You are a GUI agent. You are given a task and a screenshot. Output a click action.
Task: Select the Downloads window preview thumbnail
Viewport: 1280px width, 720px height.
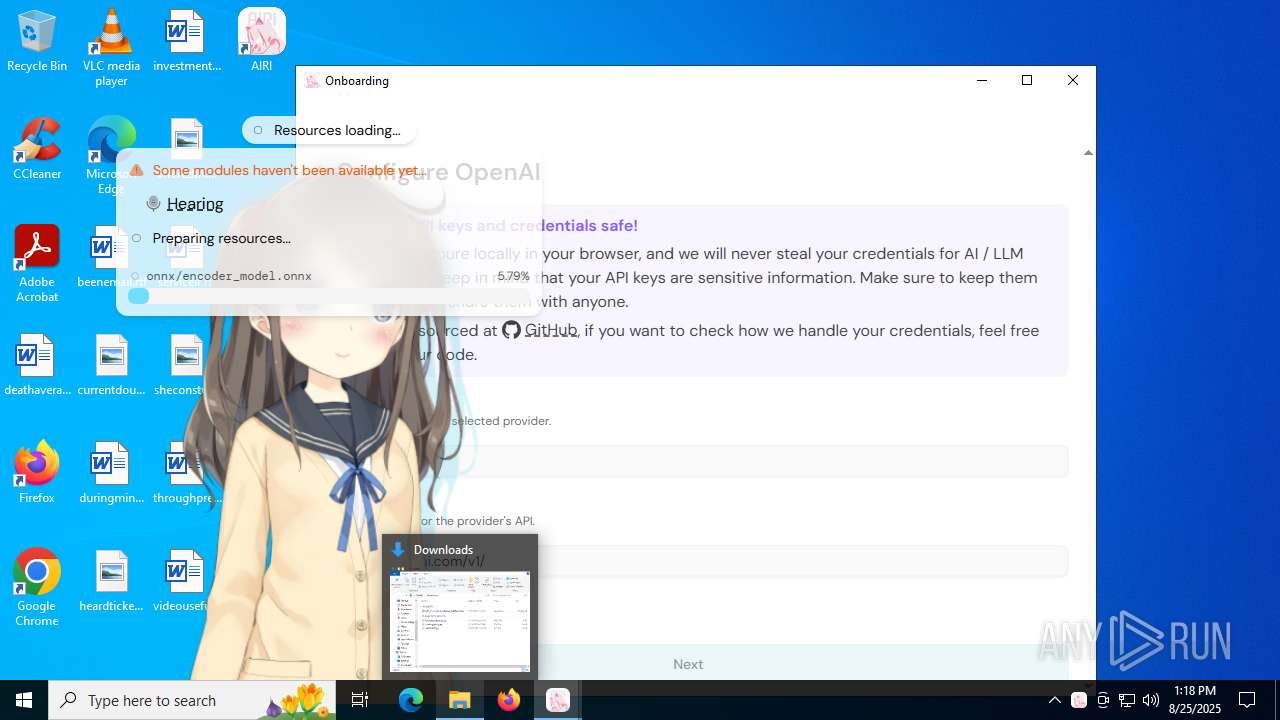460,621
